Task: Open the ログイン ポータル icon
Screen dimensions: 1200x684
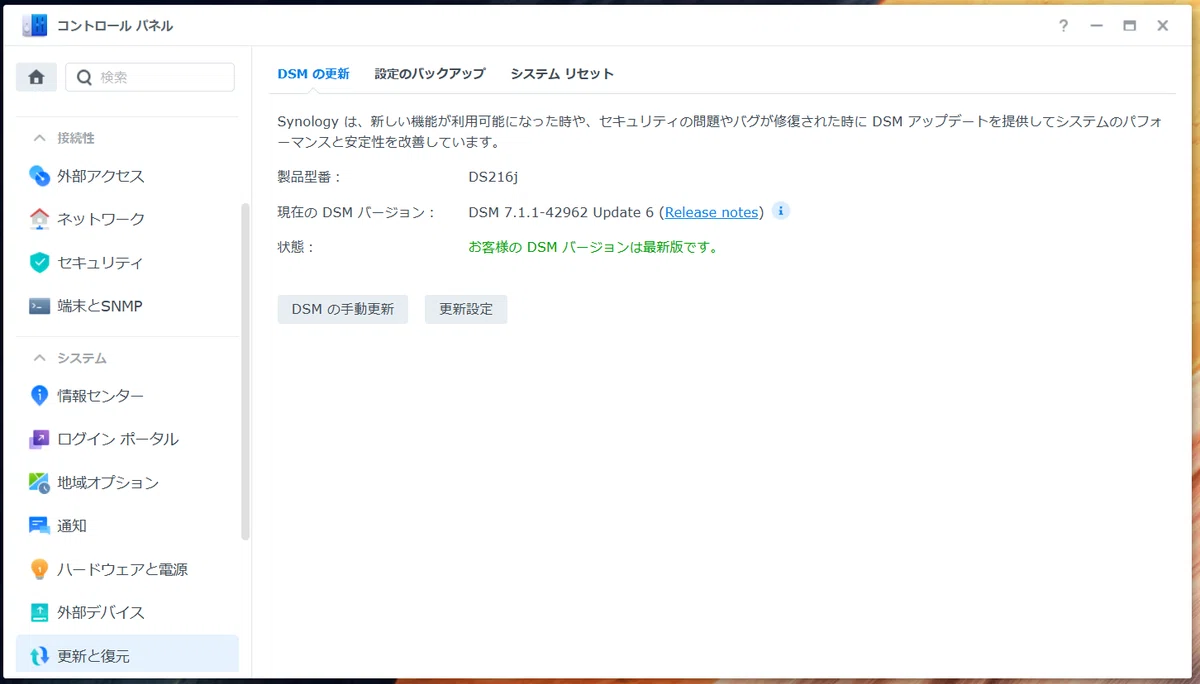Action: pyautogui.click(x=39, y=439)
